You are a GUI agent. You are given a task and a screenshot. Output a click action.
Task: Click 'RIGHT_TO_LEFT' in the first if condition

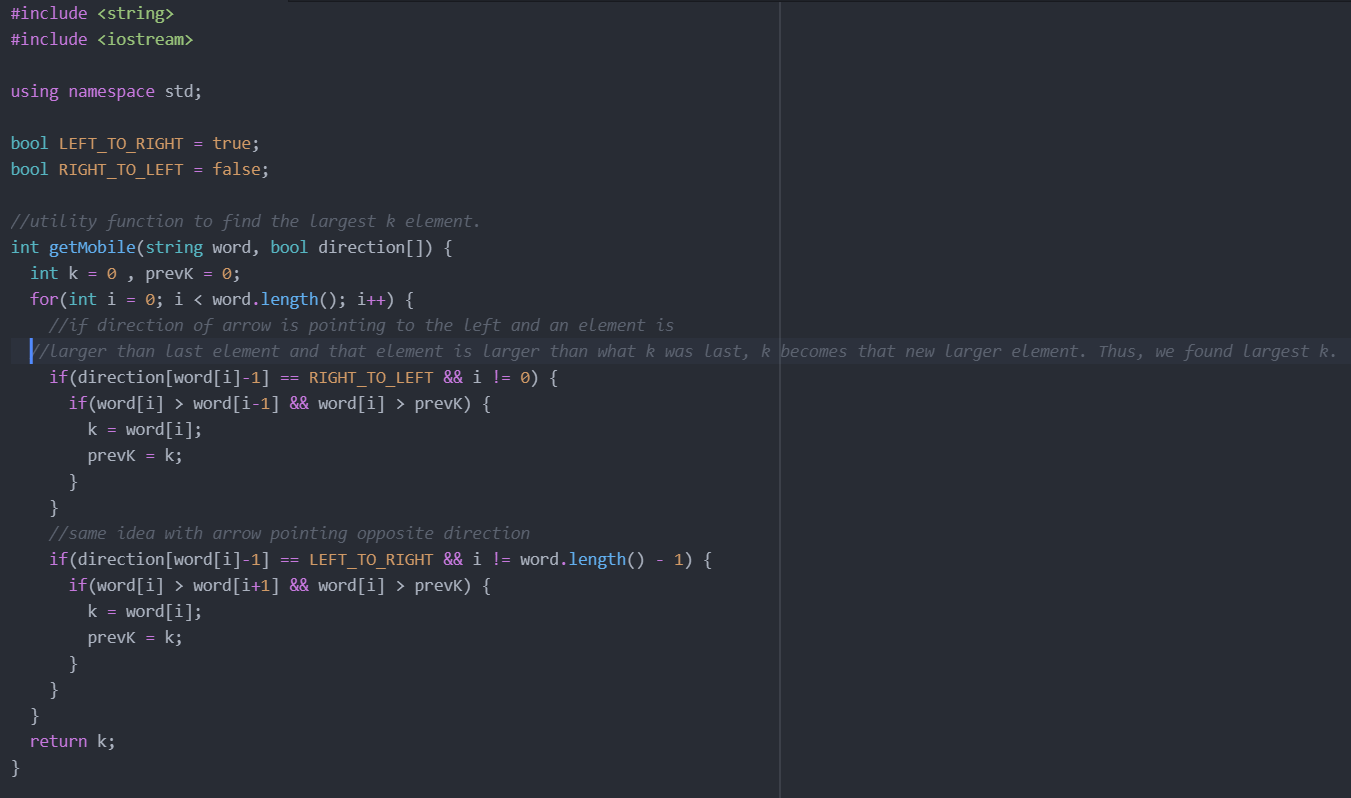(x=371, y=378)
